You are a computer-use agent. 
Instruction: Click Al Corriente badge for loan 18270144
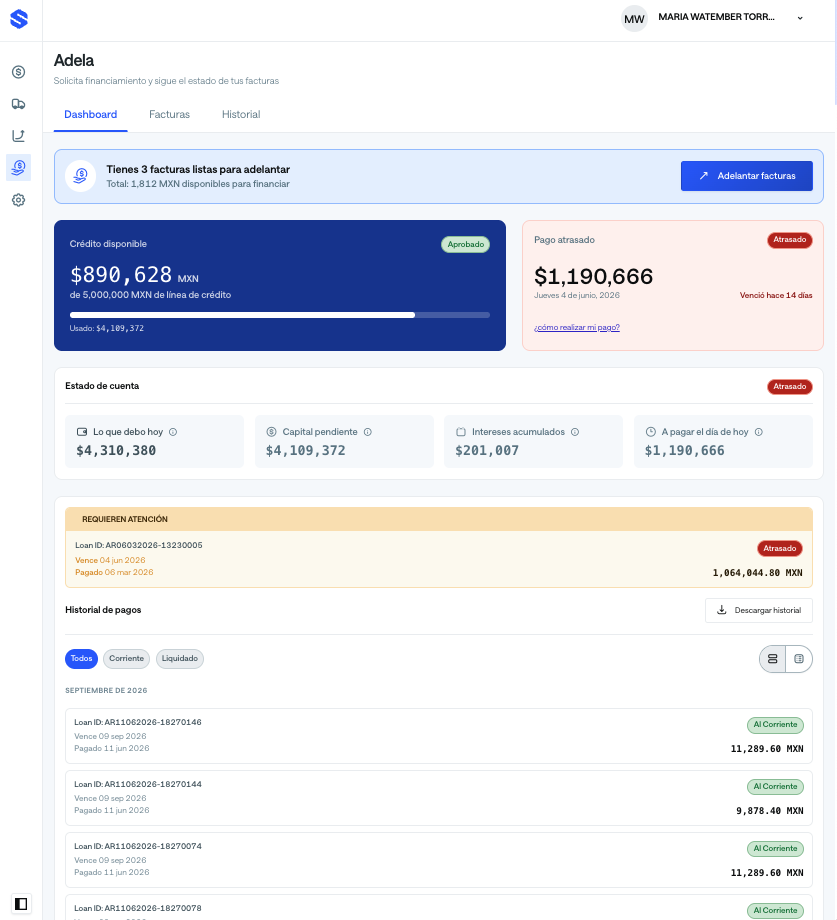pyautogui.click(x=775, y=787)
